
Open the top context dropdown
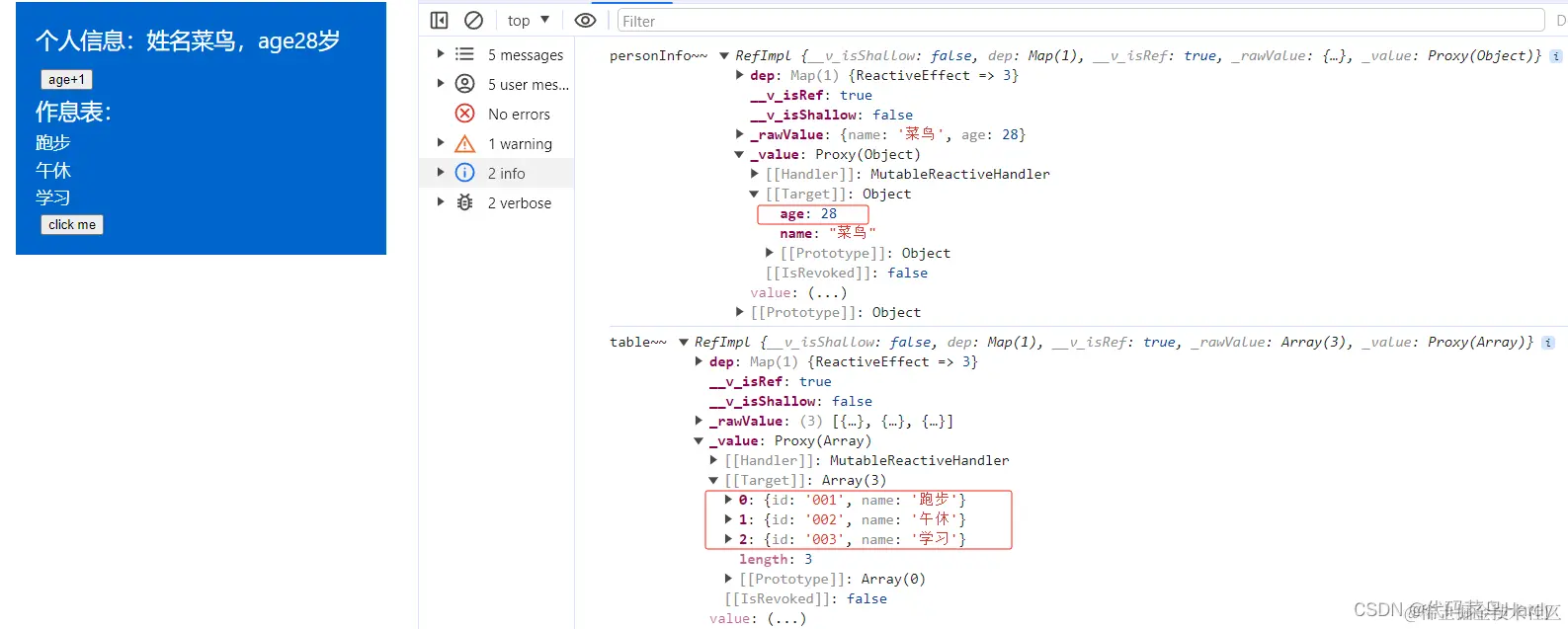click(x=529, y=20)
